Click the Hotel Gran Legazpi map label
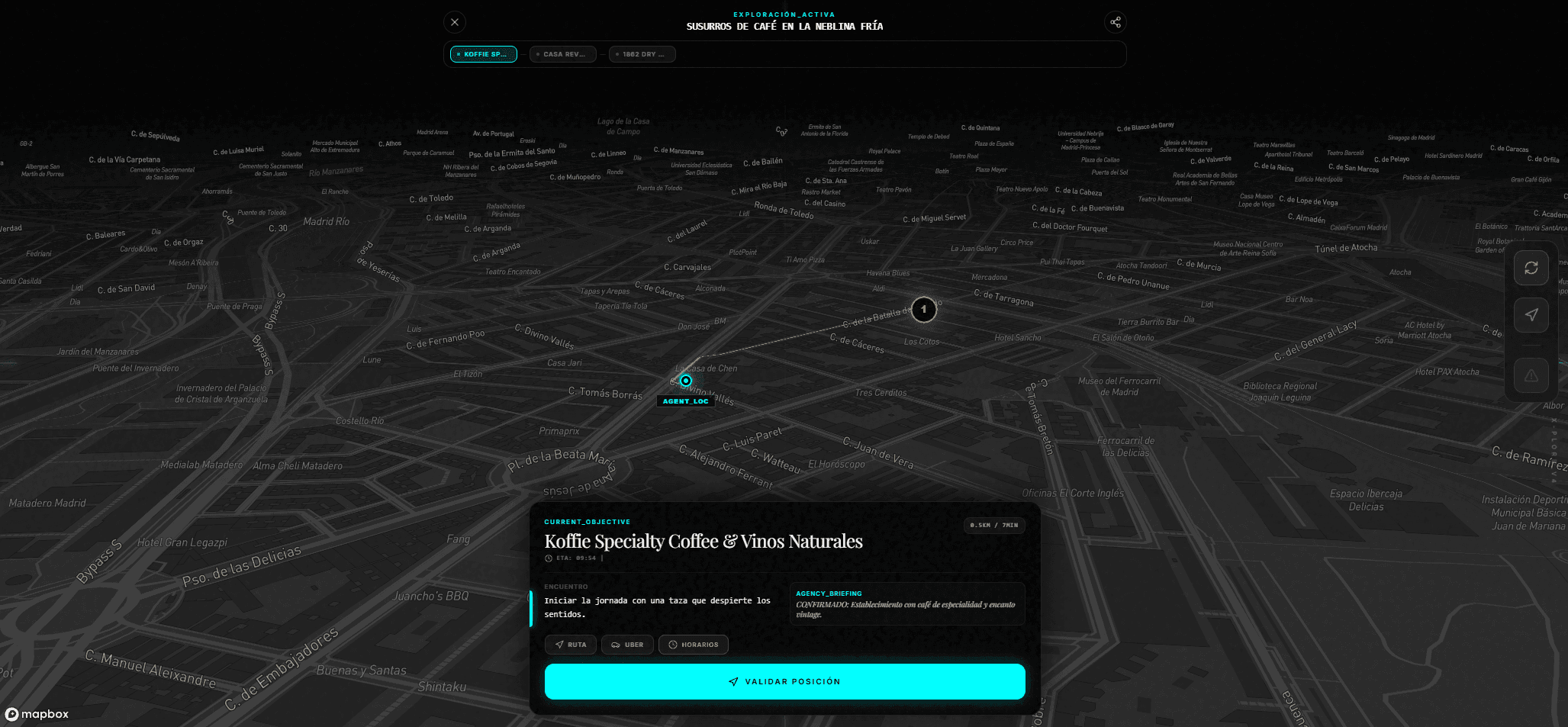 [x=182, y=542]
